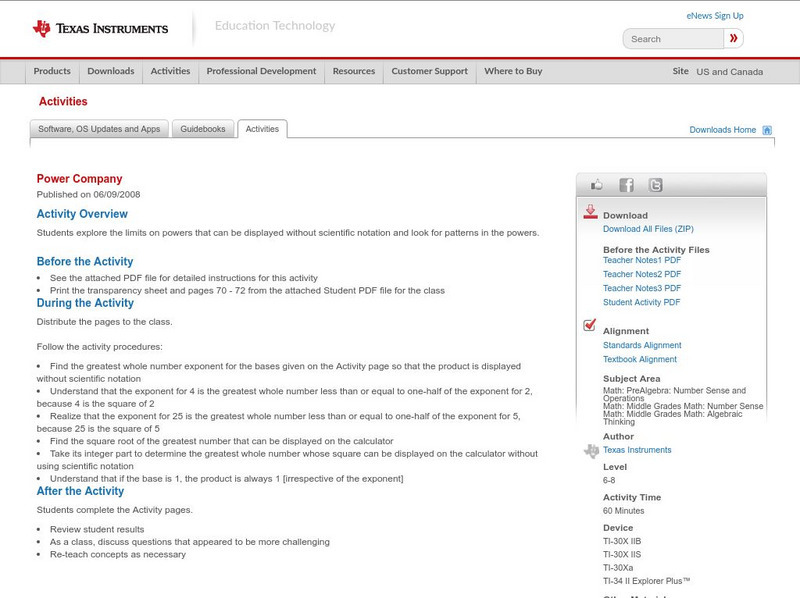Image resolution: width=800 pixels, height=598 pixels.
Task: Open the Customer Support menu
Action: (x=428, y=71)
